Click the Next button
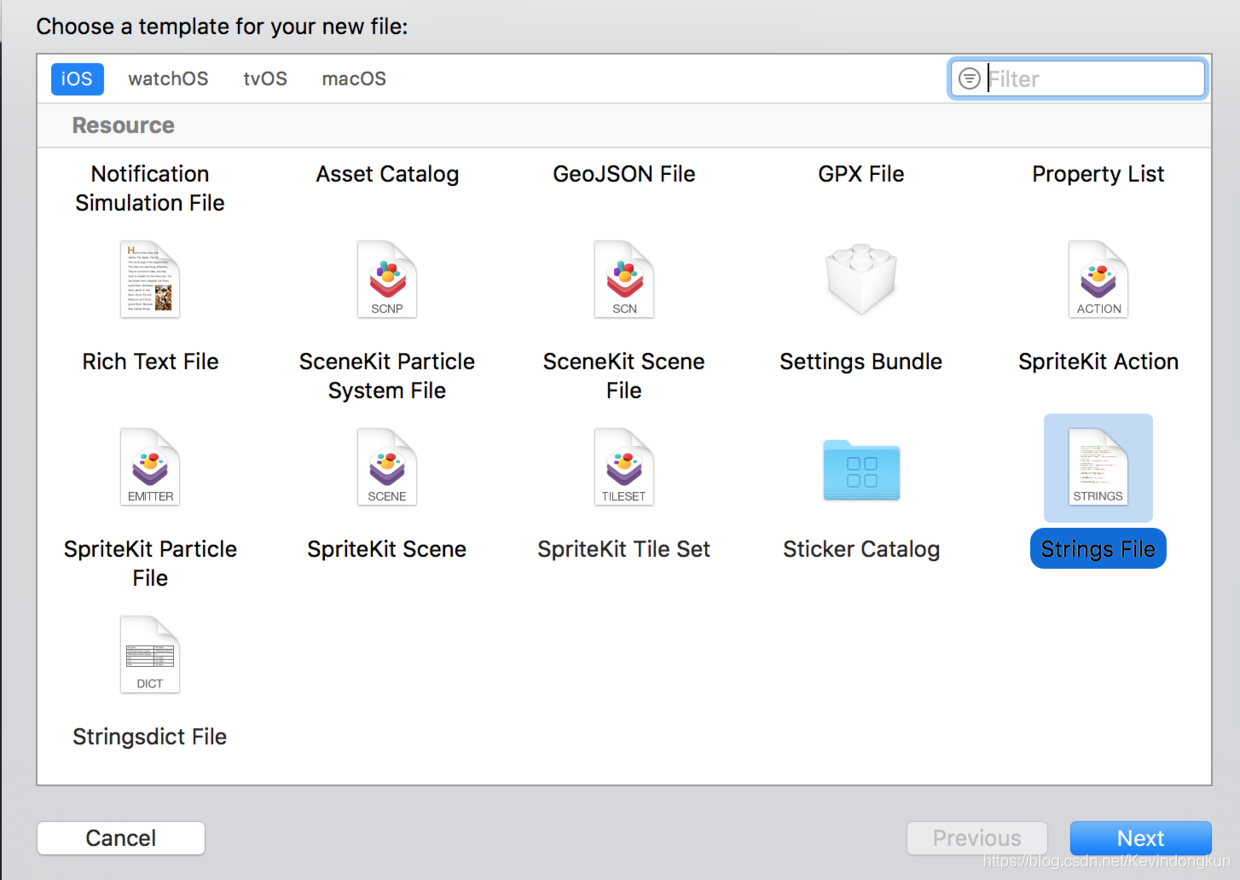The width and height of the screenshot is (1240, 880). pyautogui.click(x=1141, y=838)
